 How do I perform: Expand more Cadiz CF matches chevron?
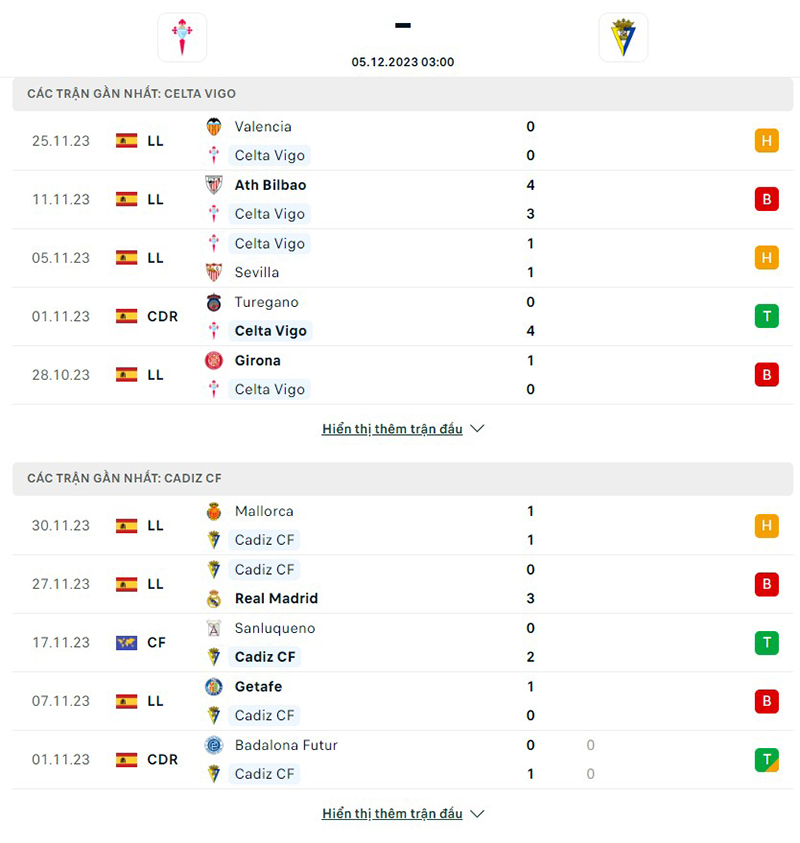pos(477,814)
